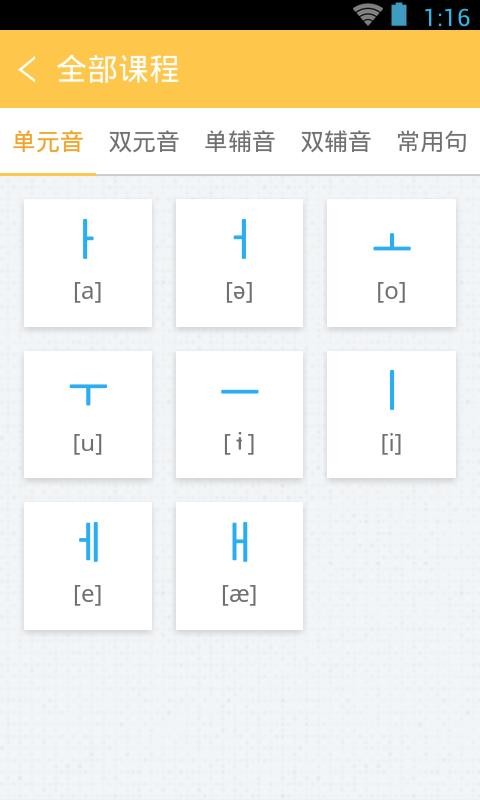Open the ㅔ [e] vowel card

88,566
